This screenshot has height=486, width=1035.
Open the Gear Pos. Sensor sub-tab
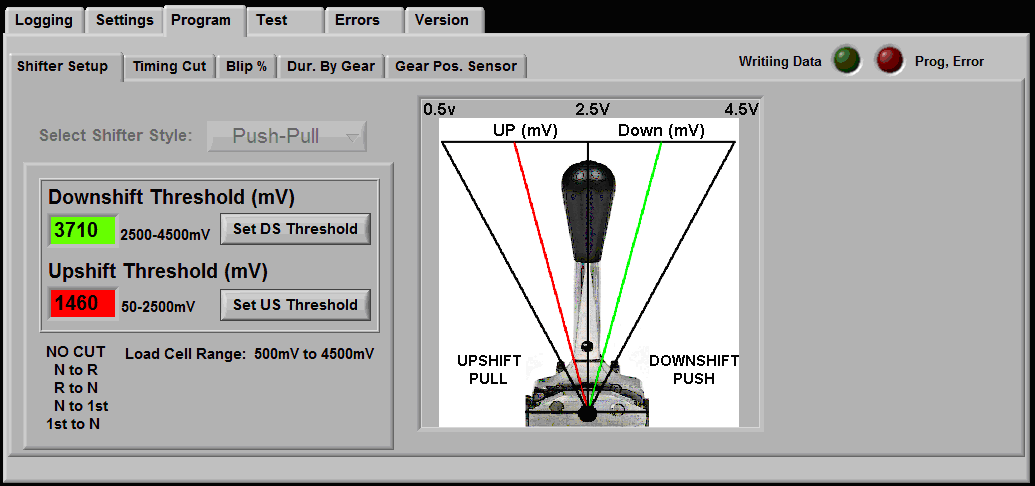(x=456, y=66)
